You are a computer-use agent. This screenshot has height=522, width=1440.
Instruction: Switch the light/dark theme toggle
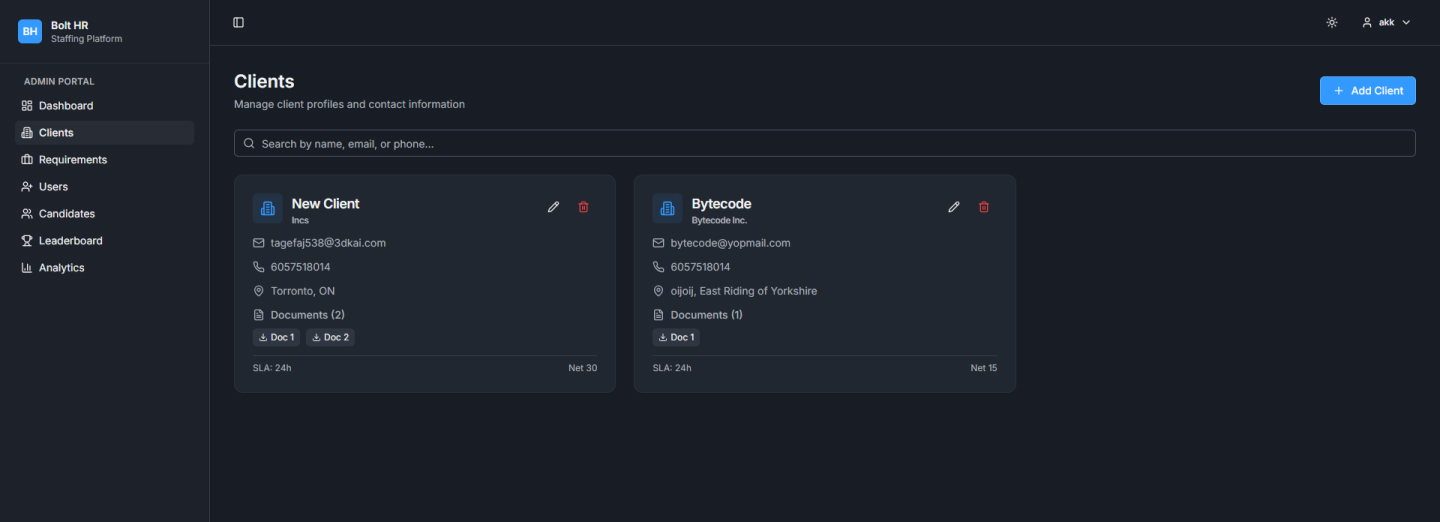click(x=1332, y=22)
